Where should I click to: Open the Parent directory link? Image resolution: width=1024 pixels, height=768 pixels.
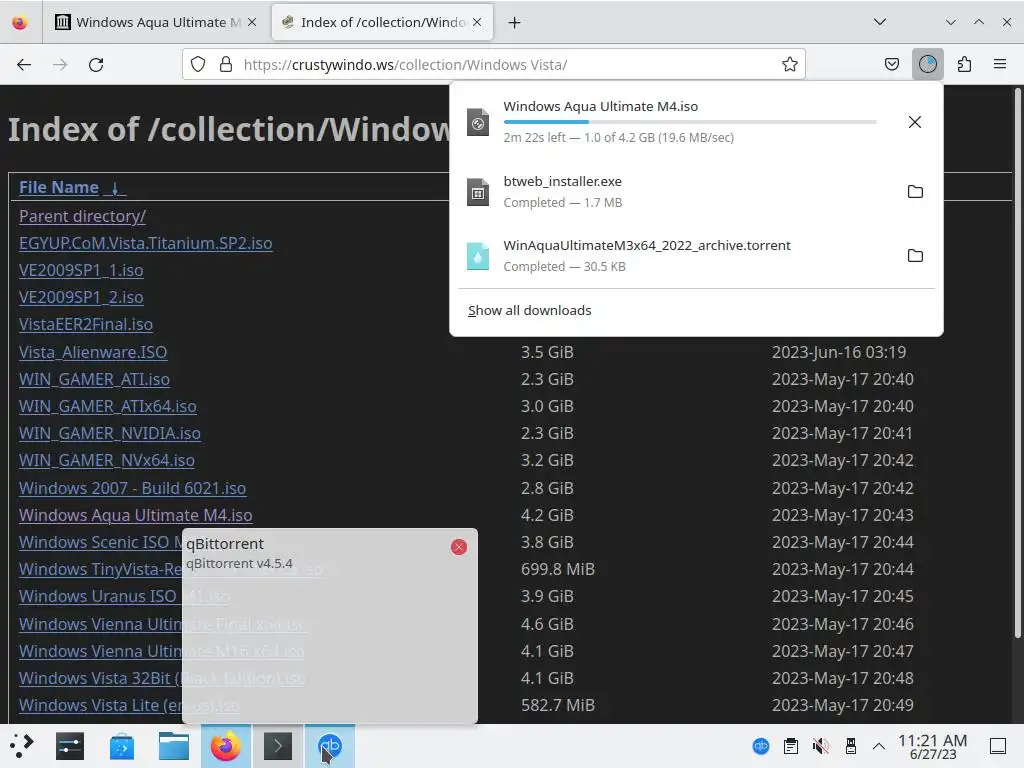tap(82, 216)
